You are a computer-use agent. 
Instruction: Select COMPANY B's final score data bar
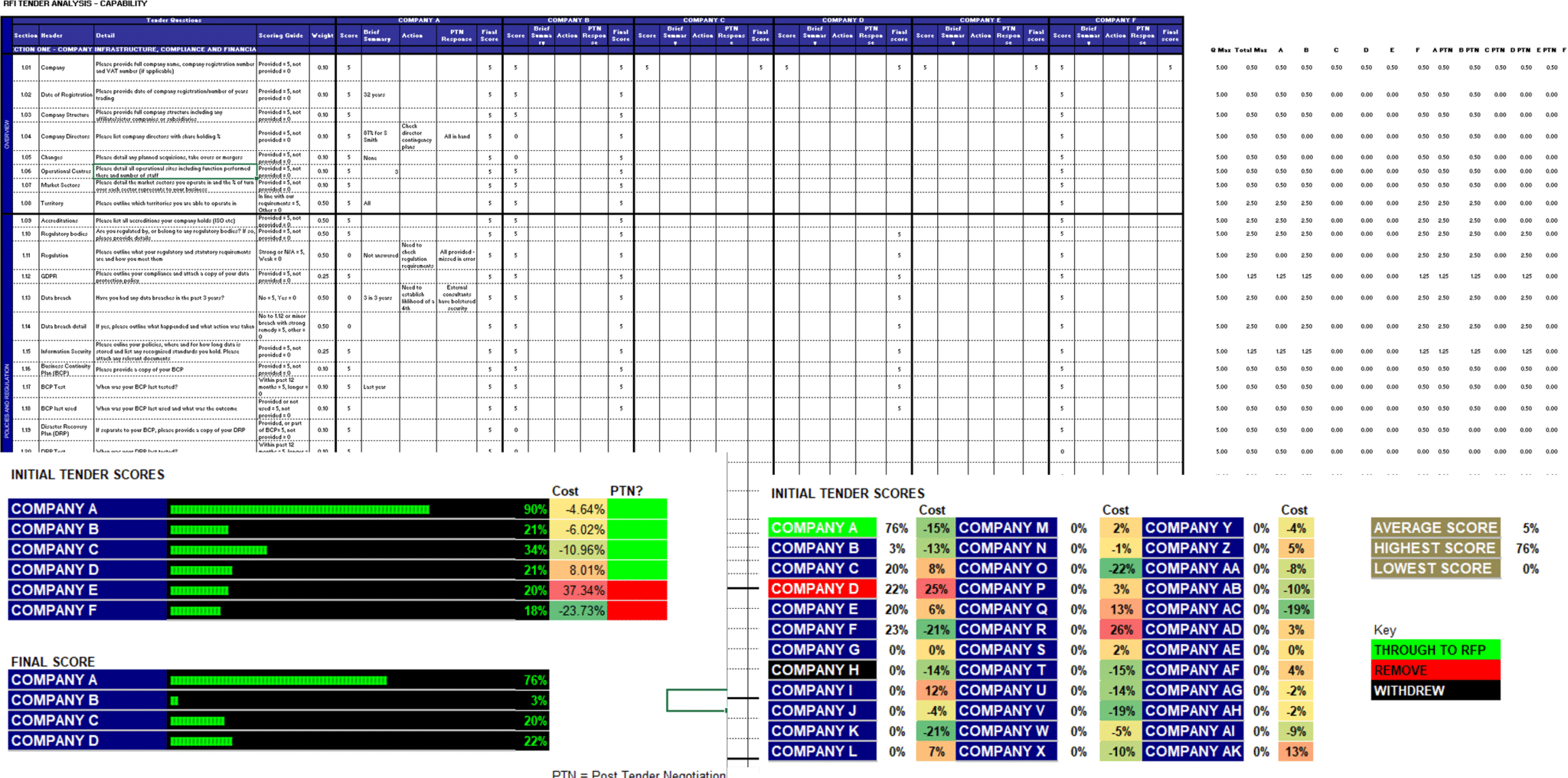pyautogui.click(x=175, y=701)
